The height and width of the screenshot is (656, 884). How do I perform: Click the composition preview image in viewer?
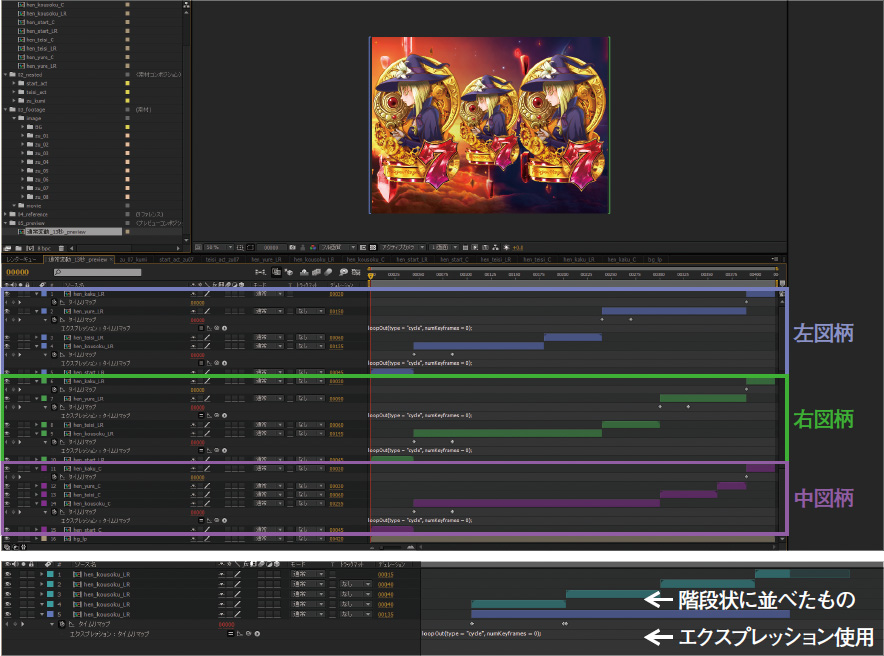489,125
